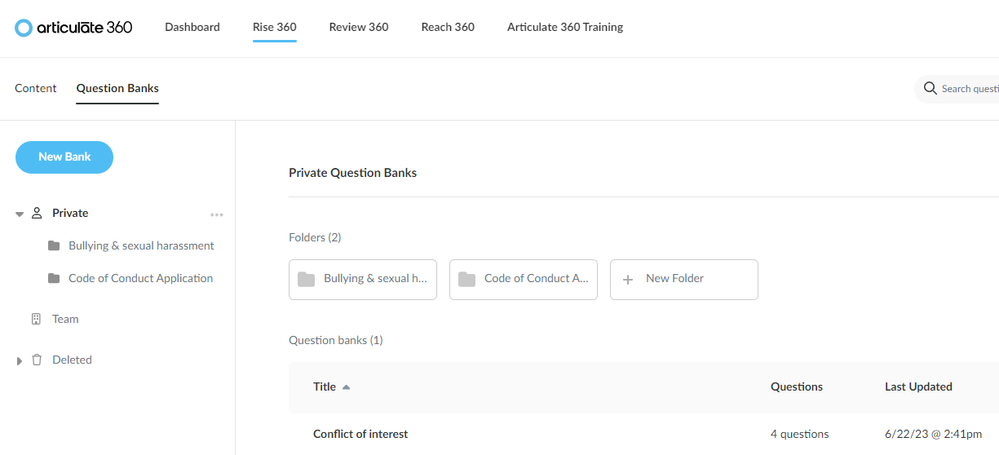
Task: Click the search questions input field
Action: pyautogui.click(x=968, y=89)
